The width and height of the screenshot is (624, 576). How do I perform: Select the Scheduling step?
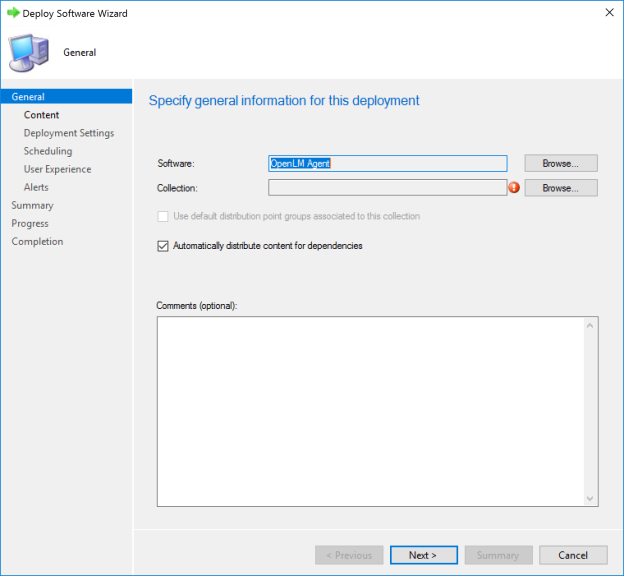tap(48, 151)
